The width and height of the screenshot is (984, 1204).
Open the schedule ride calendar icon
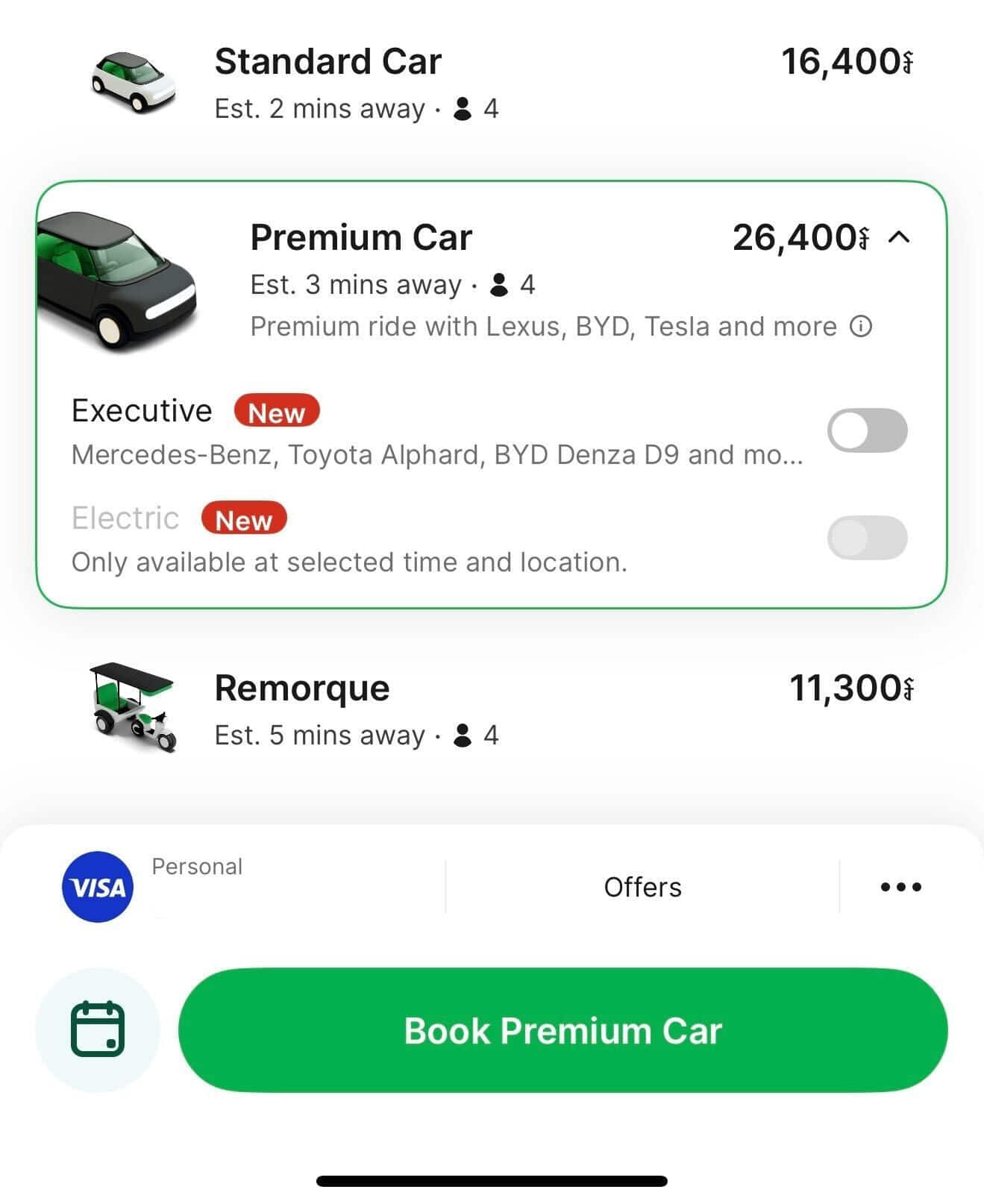[98, 1030]
